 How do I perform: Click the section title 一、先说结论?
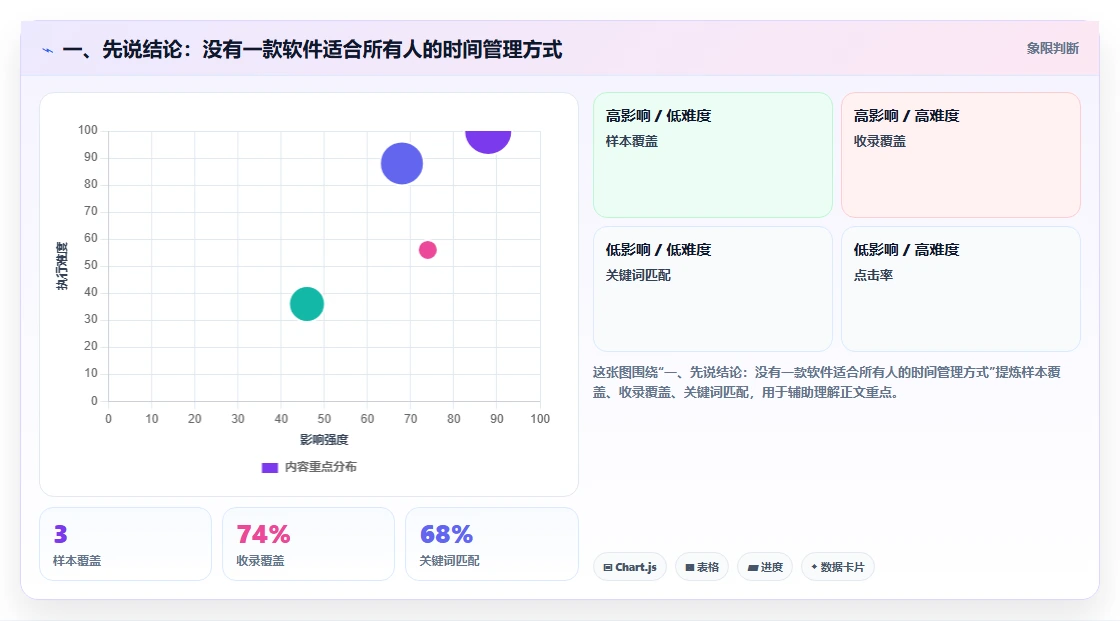point(312,50)
